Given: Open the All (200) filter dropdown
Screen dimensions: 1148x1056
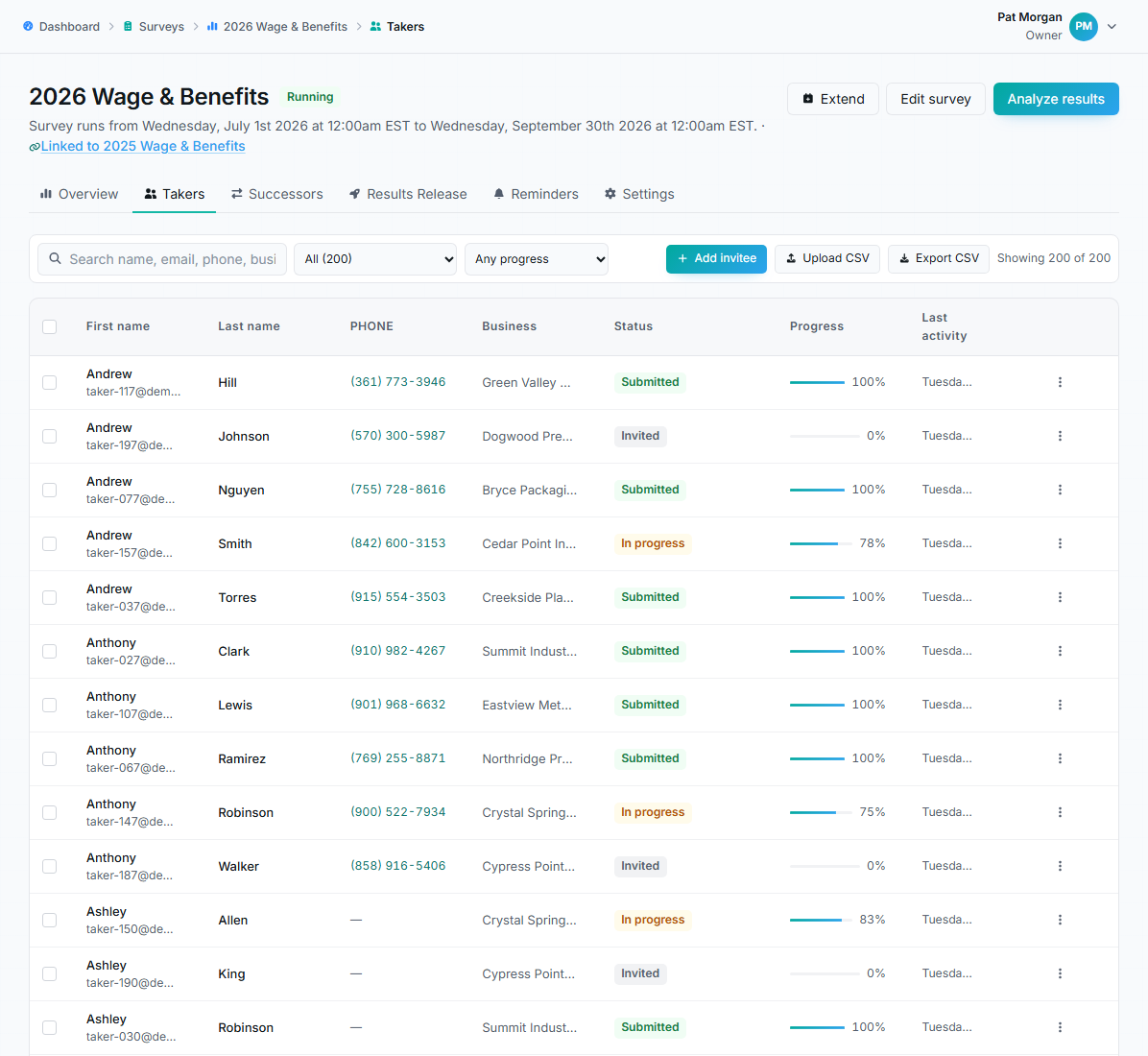Looking at the screenshot, I should tap(375, 259).
